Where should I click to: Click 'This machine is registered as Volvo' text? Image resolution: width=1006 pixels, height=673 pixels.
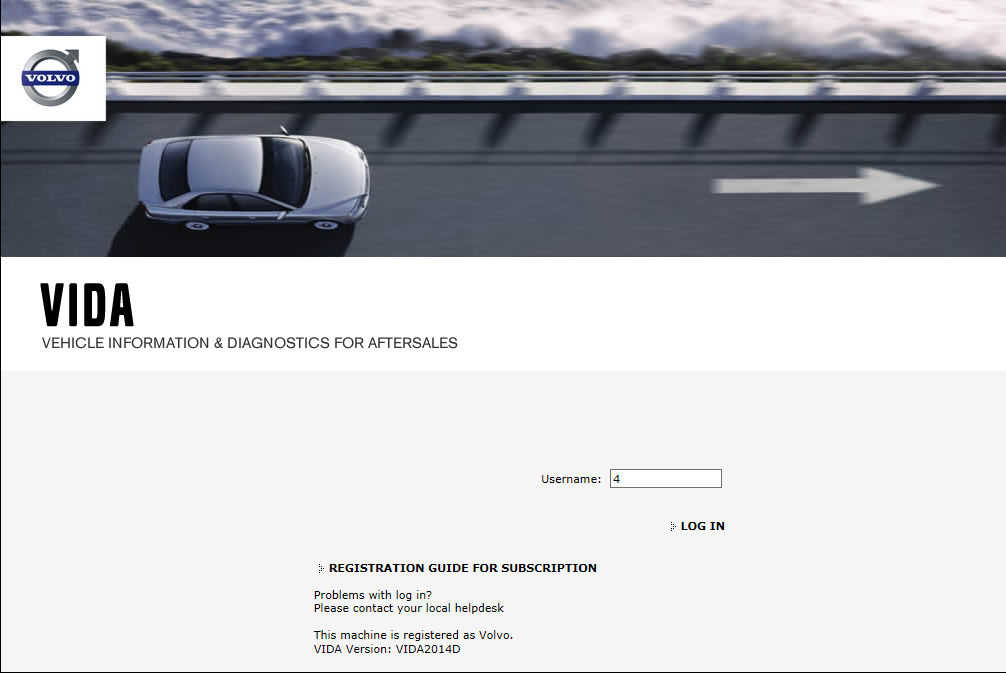413,635
